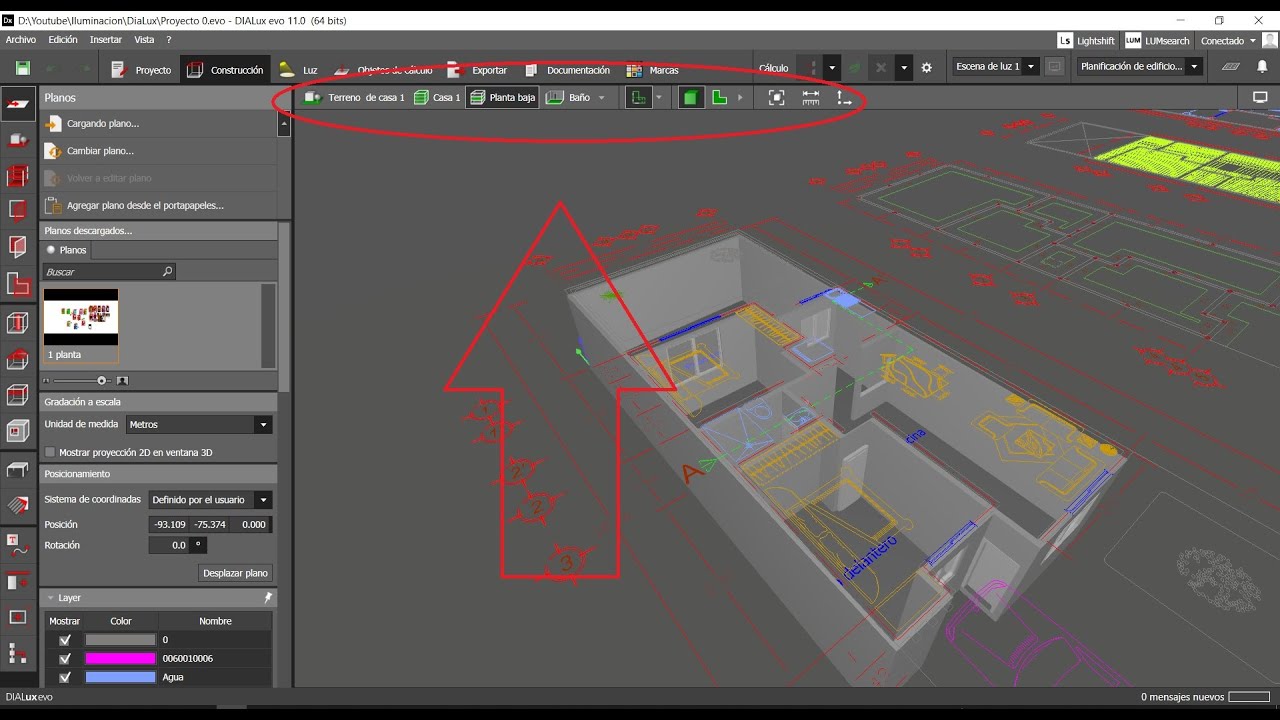Viewport: 1280px width, 720px height.
Task: Open the Conectado account dropdown
Action: click(x=1228, y=41)
